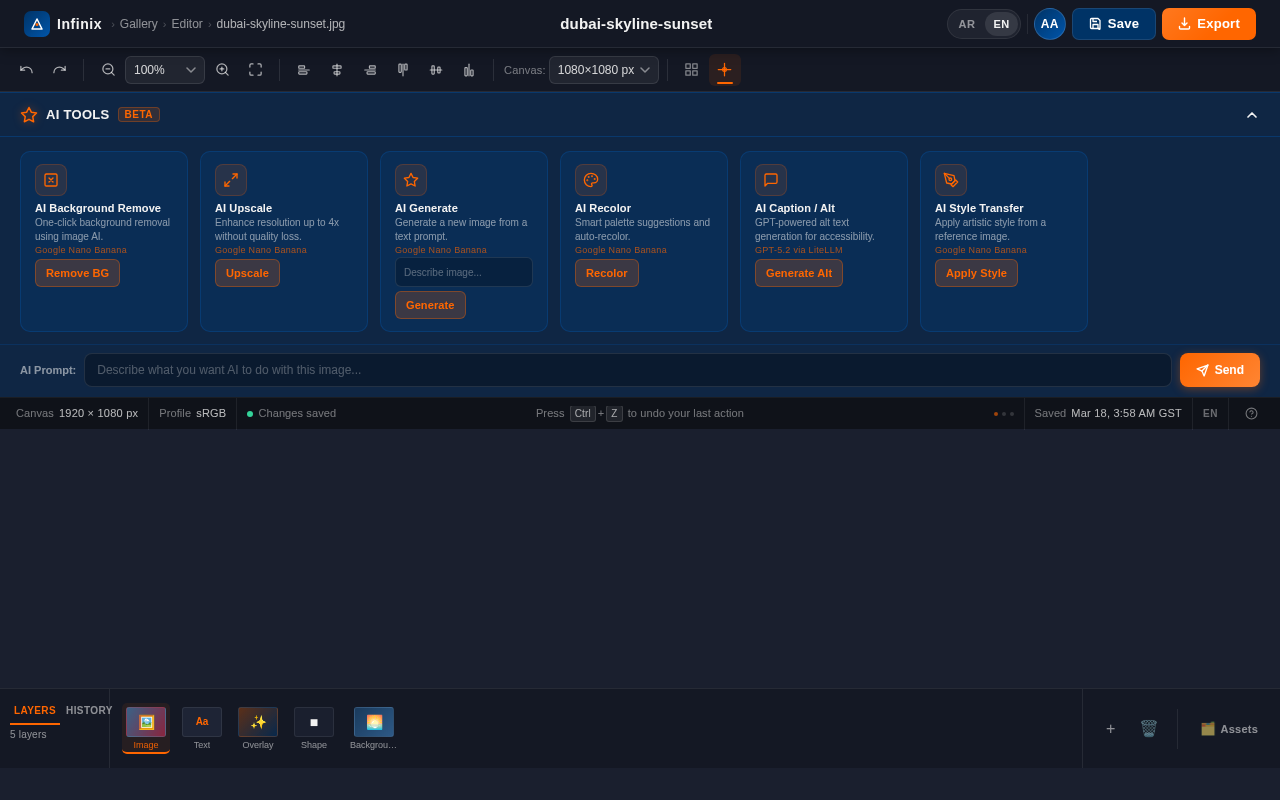1280x800 pixels.
Task: Open the zoom percentage dropdown
Action: click(164, 69)
